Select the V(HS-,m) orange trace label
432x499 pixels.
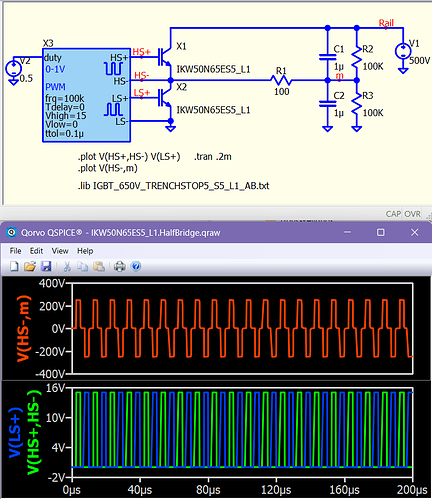pyautogui.click(x=23, y=329)
